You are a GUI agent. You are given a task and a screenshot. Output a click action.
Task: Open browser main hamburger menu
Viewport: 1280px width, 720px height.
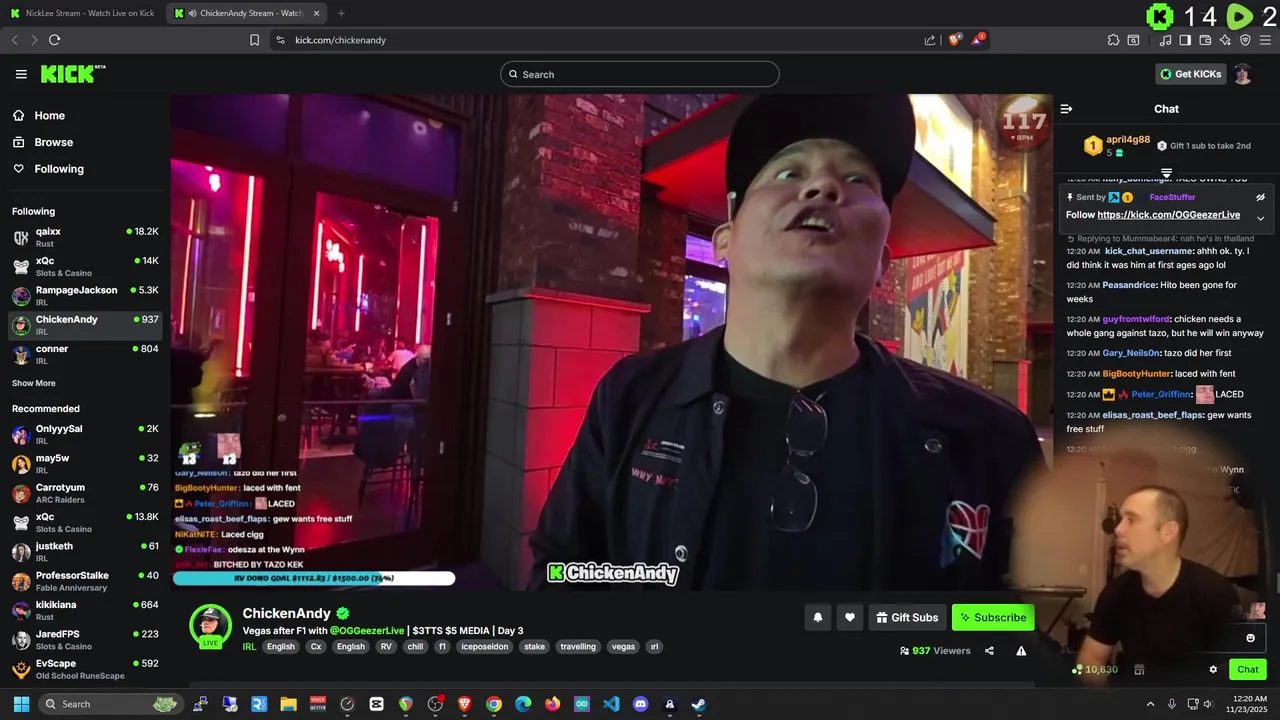point(1266,40)
